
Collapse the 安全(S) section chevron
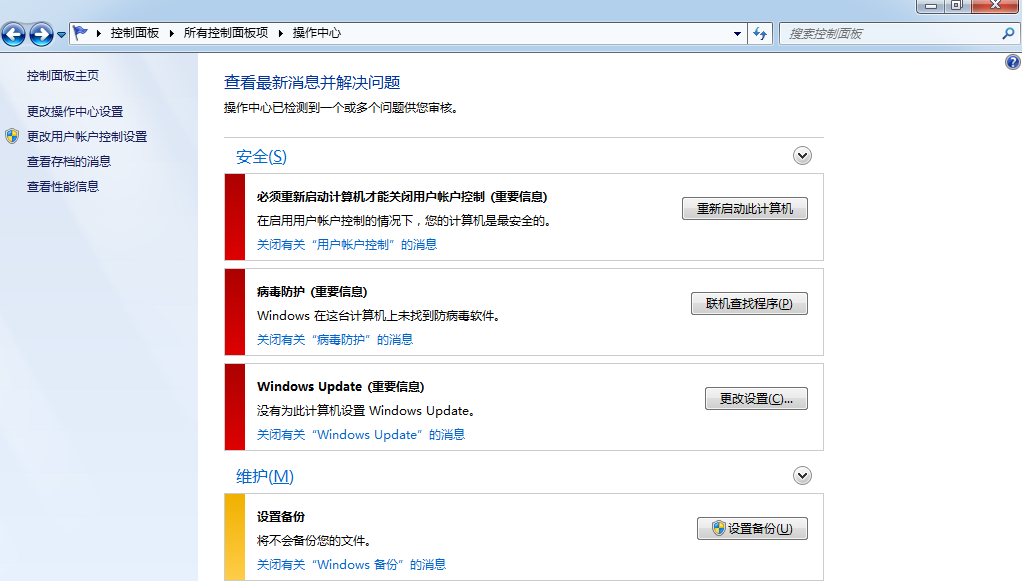click(802, 156)
